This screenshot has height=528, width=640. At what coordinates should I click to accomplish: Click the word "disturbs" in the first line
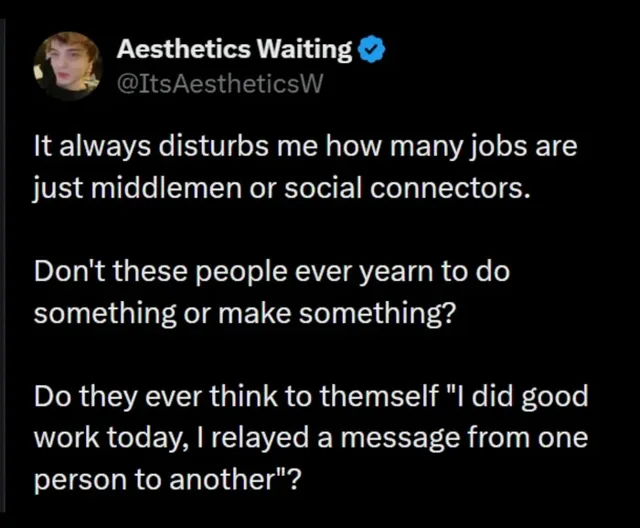pos(213,146)
